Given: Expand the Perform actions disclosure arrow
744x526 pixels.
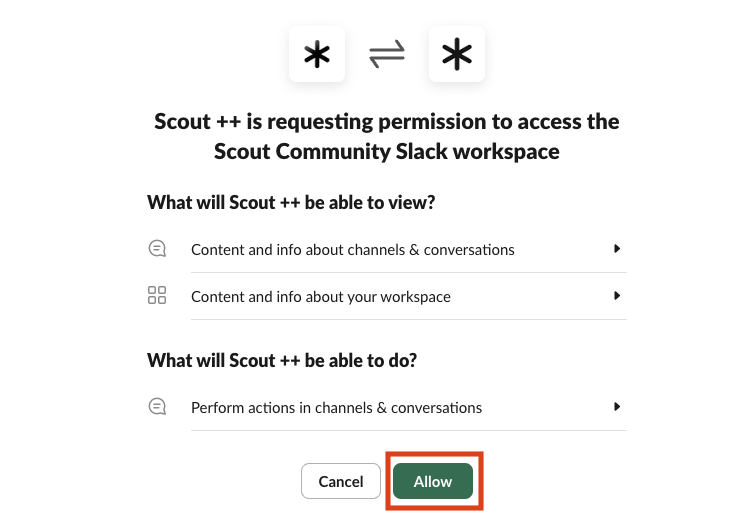Looking at the screenshot, I should pos(617,407).
